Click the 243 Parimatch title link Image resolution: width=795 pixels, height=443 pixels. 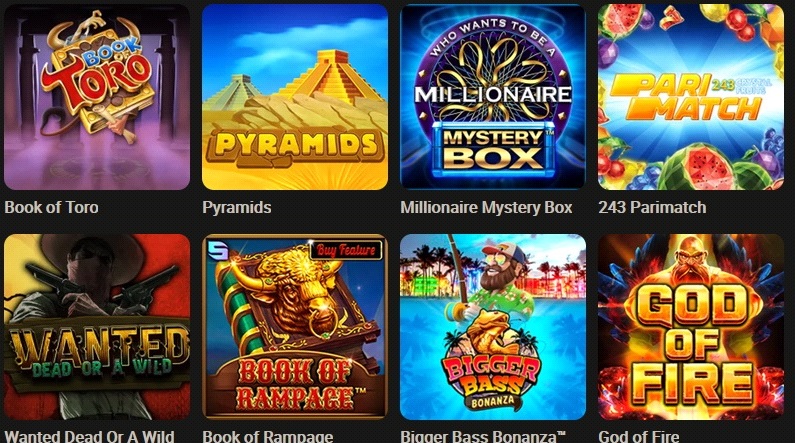652,207
